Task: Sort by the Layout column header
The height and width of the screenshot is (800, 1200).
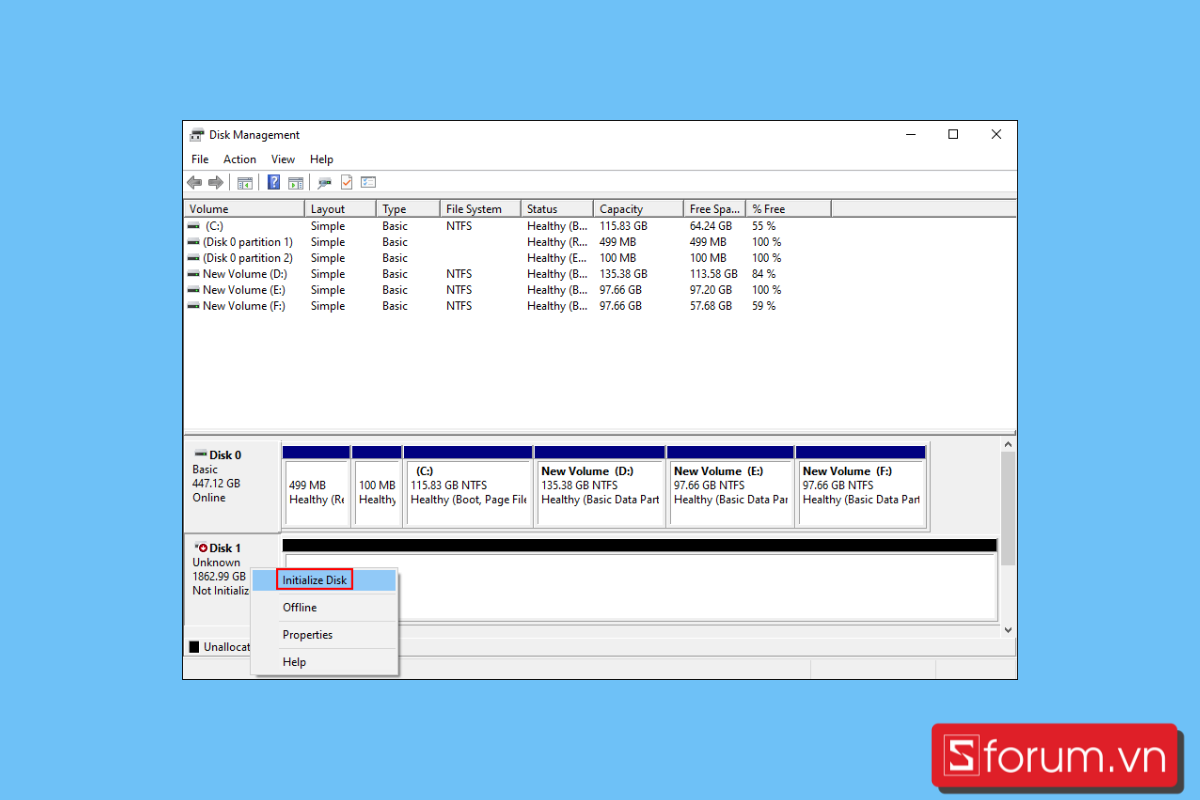Action: pyautogui.click(x=340, y=209)
